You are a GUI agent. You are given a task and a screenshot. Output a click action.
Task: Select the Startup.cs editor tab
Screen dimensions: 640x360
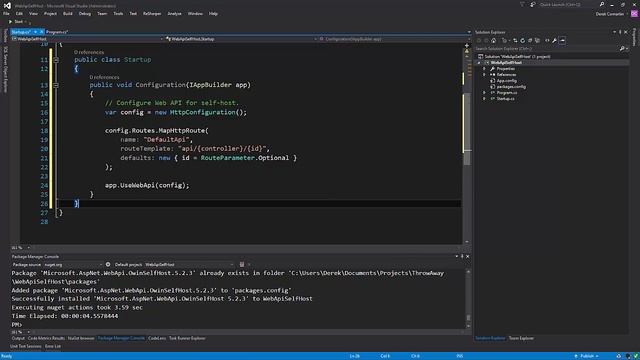pyautogui.click(x=21, y=32)
